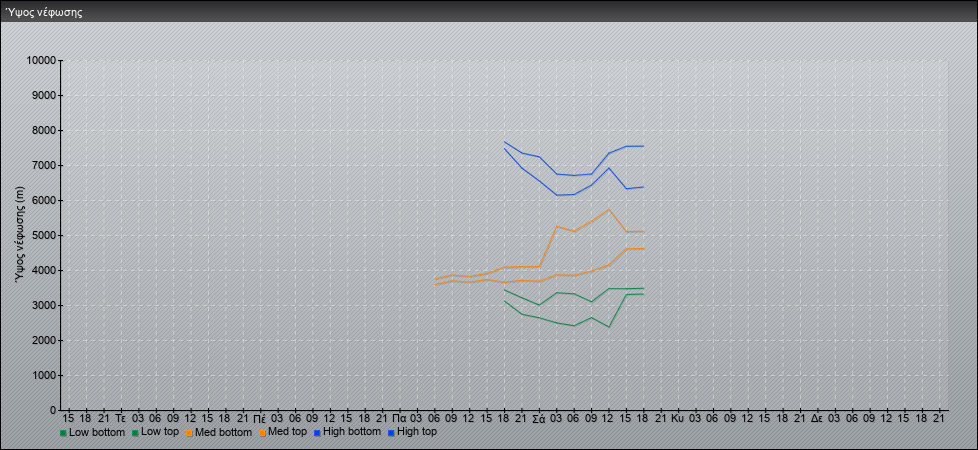The height and width of the screenshot is (450, 978).
Task: Click the '0' y-axis label
Action: [54, 410]
